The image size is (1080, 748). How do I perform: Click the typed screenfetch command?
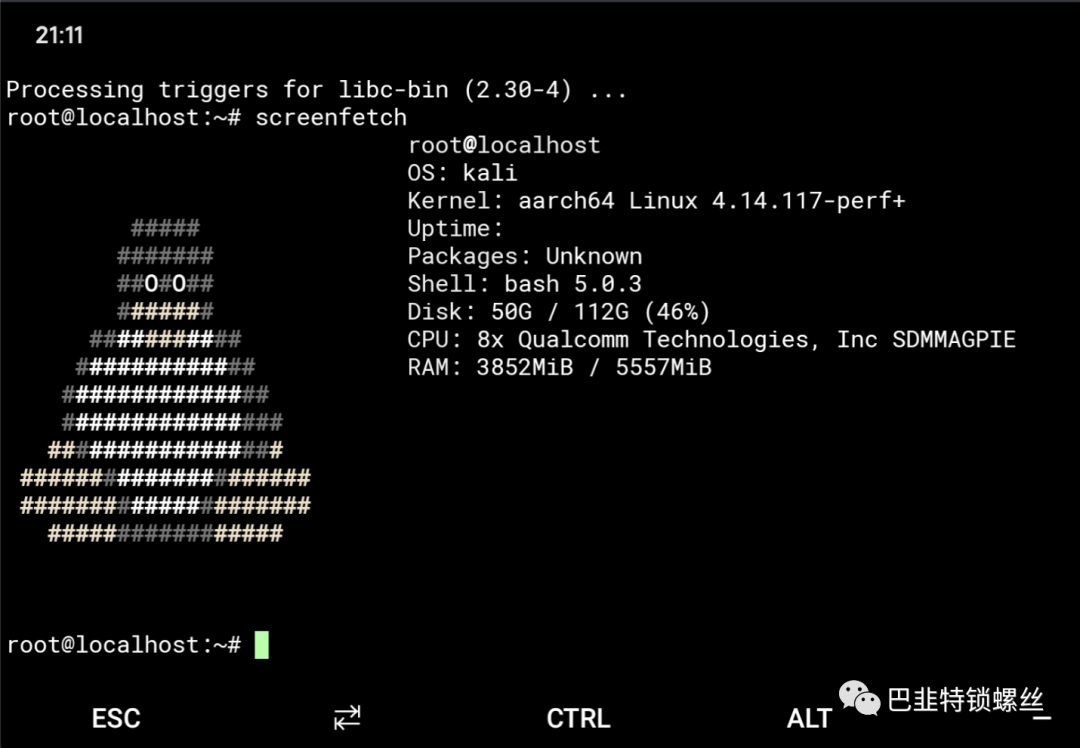(x=331, y=118)
